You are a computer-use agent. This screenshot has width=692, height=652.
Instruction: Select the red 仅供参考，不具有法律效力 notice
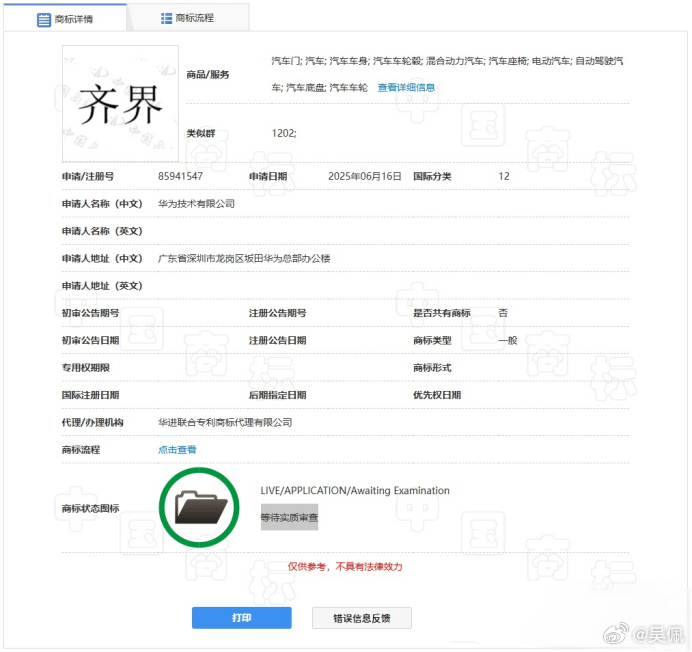click(345, 566)
